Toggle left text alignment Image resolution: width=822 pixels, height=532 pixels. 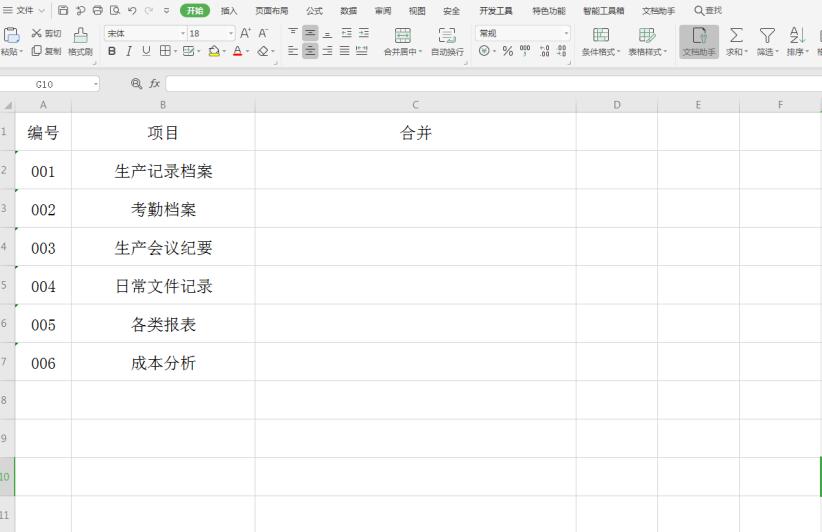[x=293, y=51]
